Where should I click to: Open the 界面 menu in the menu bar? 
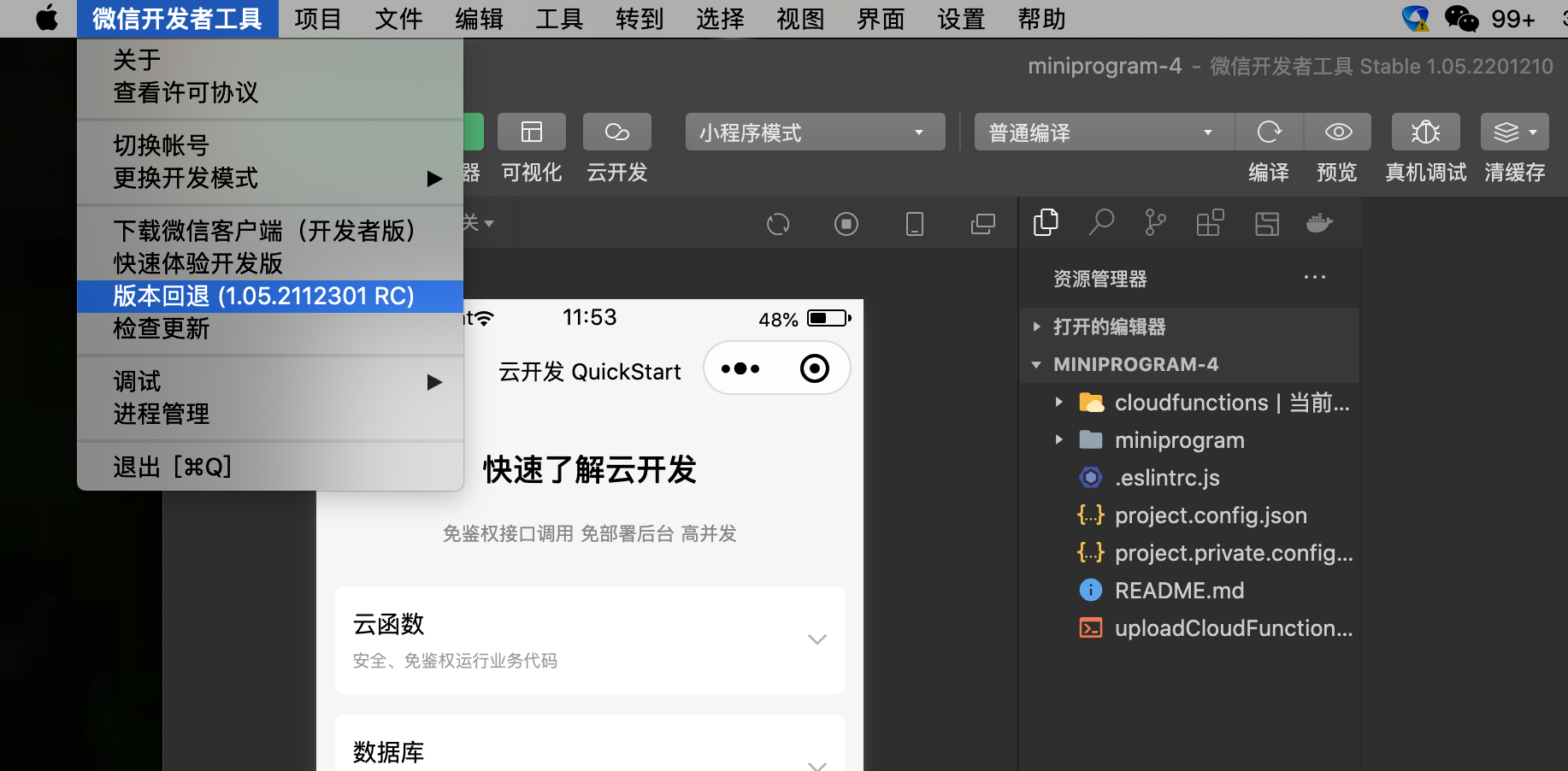click(881, 19)
